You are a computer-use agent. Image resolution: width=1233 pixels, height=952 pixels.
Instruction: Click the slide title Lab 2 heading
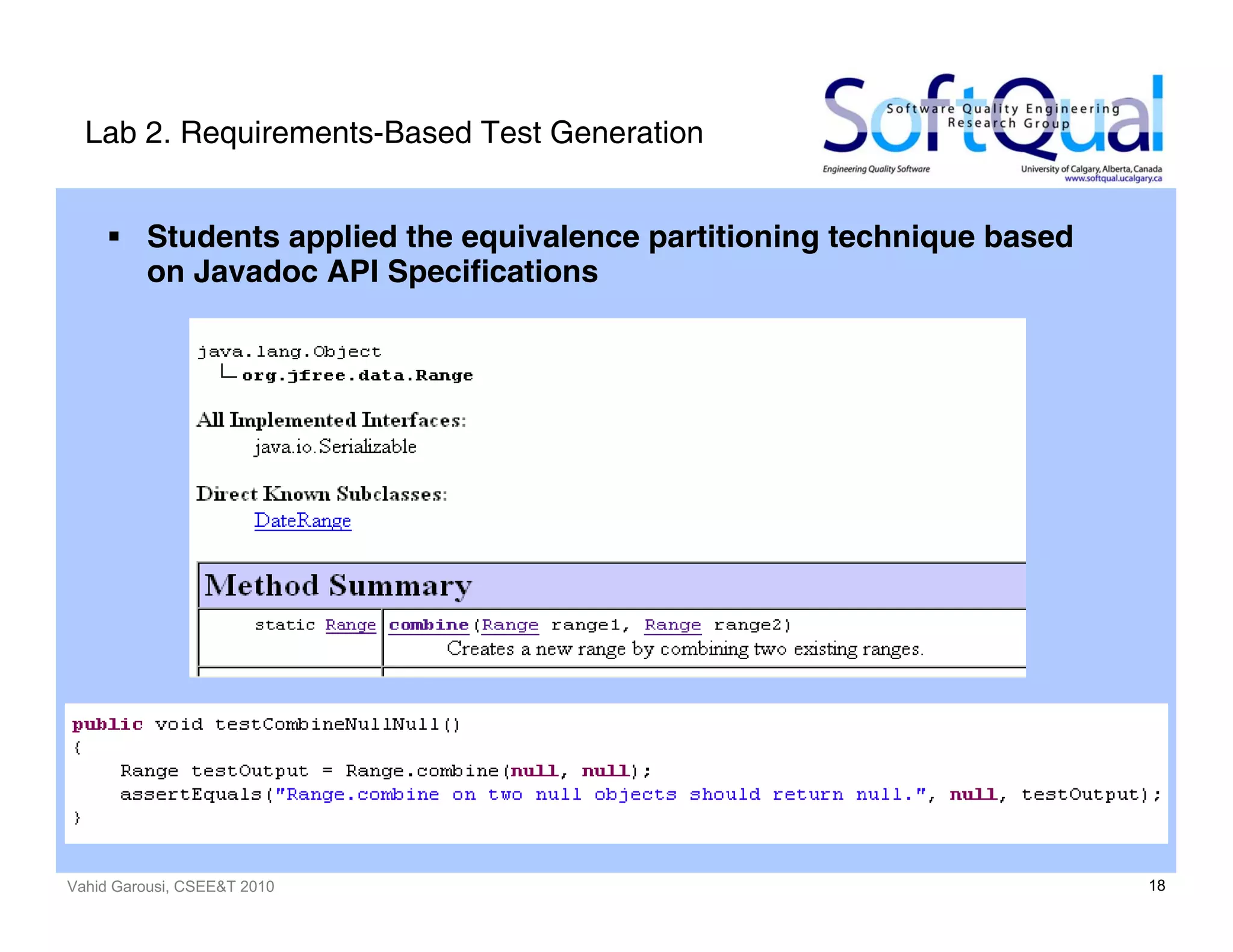coord(394,132)
